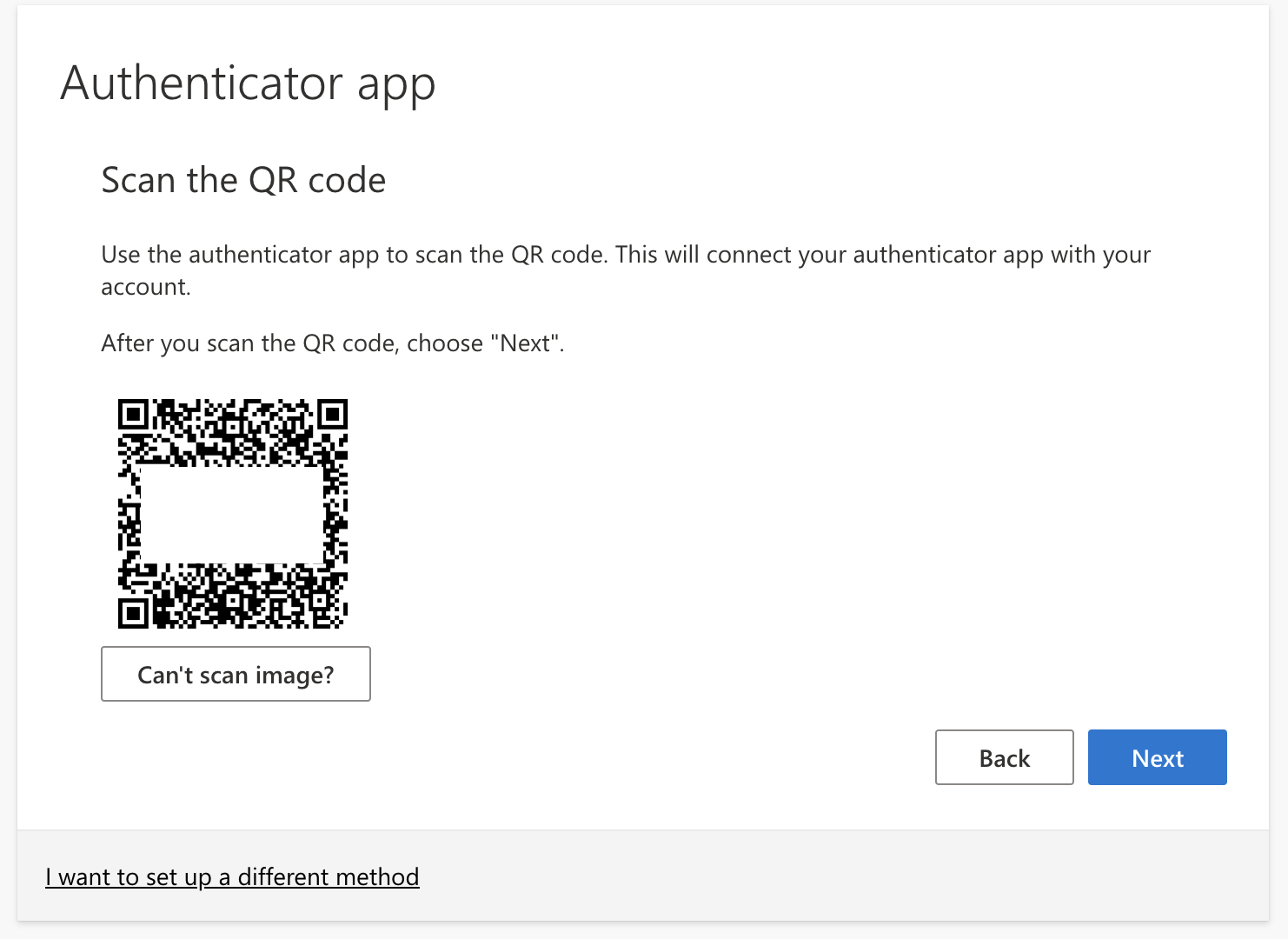Click the quoted "Next" word in the instructions

[x=525, y=343]
